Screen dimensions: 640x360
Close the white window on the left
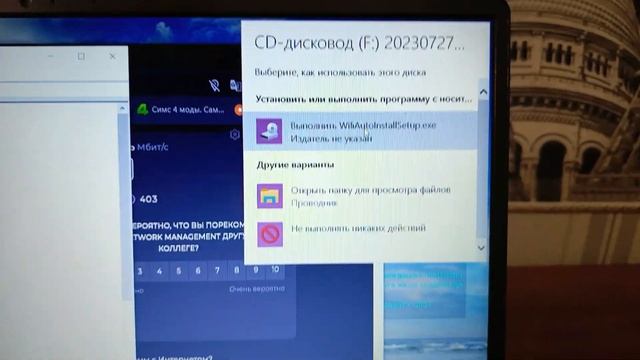click(113, 56)
